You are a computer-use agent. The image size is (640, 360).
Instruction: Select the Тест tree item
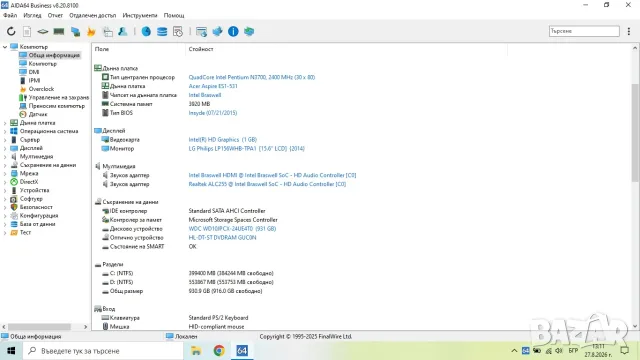(25, 233)
